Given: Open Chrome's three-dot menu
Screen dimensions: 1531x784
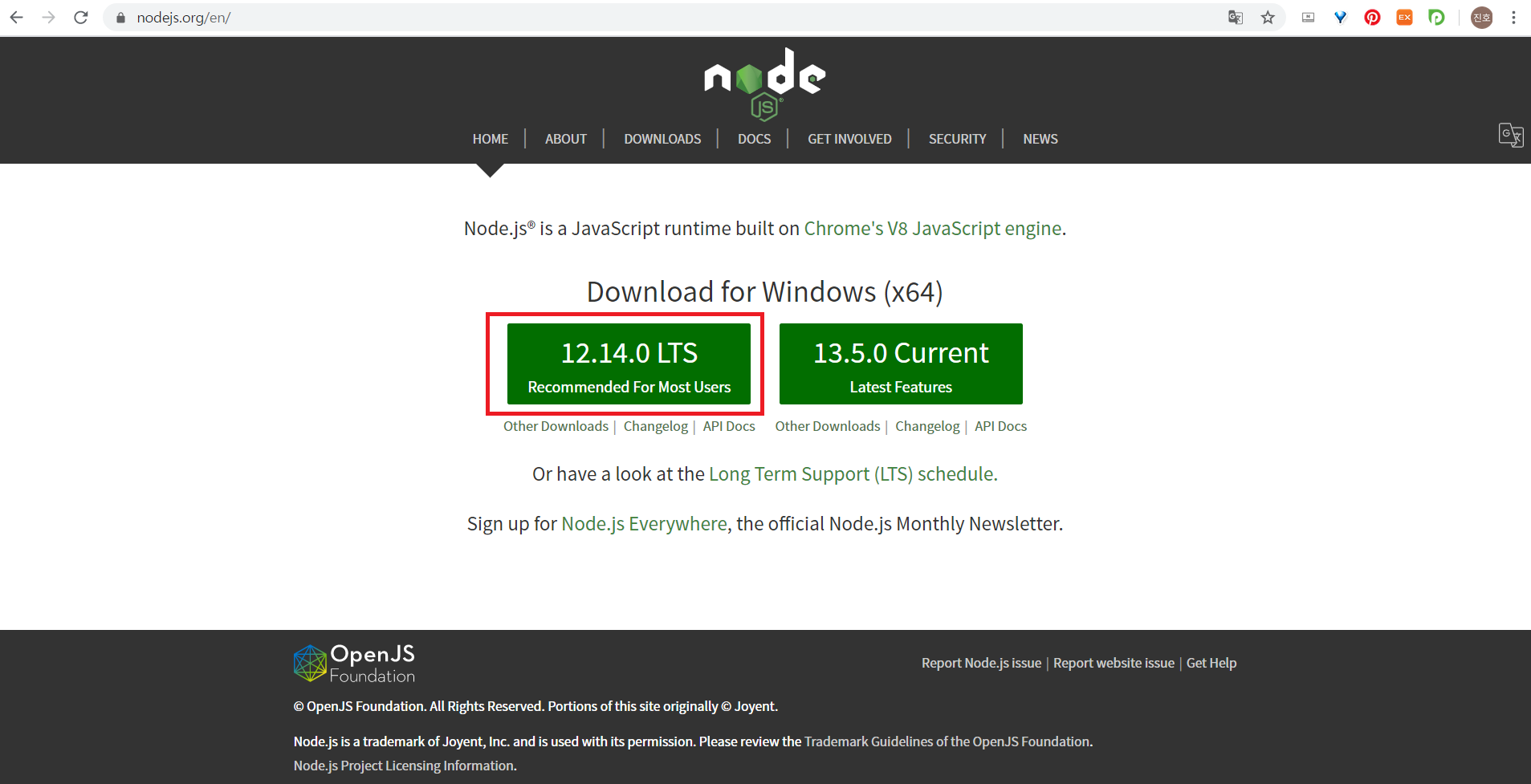Looking at the screenshot, I should coord(1513,18).
